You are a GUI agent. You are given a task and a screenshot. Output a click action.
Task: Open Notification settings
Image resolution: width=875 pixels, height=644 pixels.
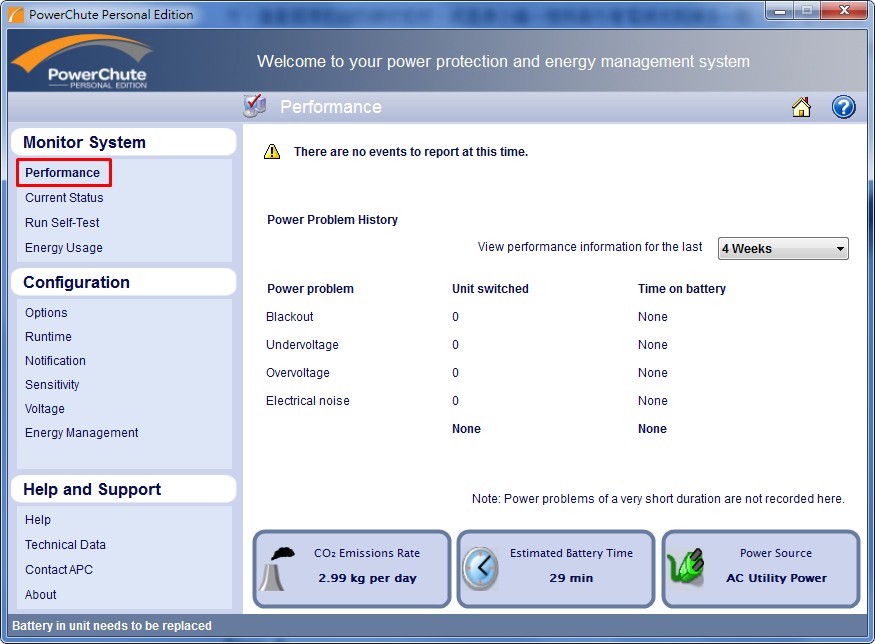point(55,361)
